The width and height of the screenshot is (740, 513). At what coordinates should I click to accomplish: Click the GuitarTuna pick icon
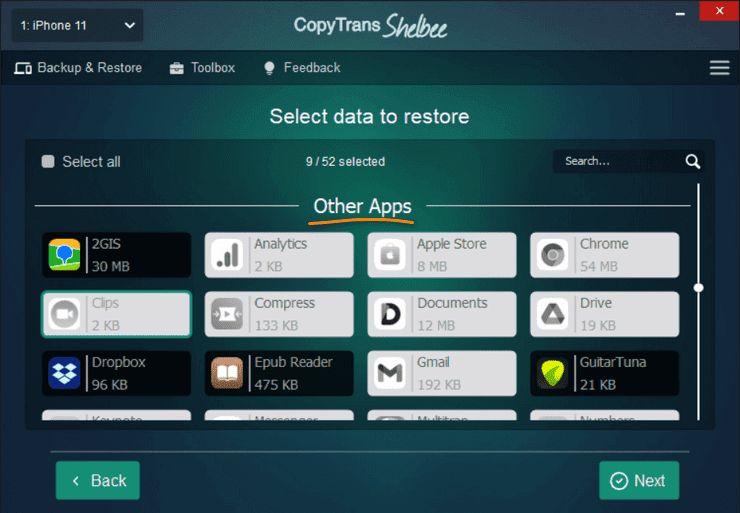click(553, 373)
